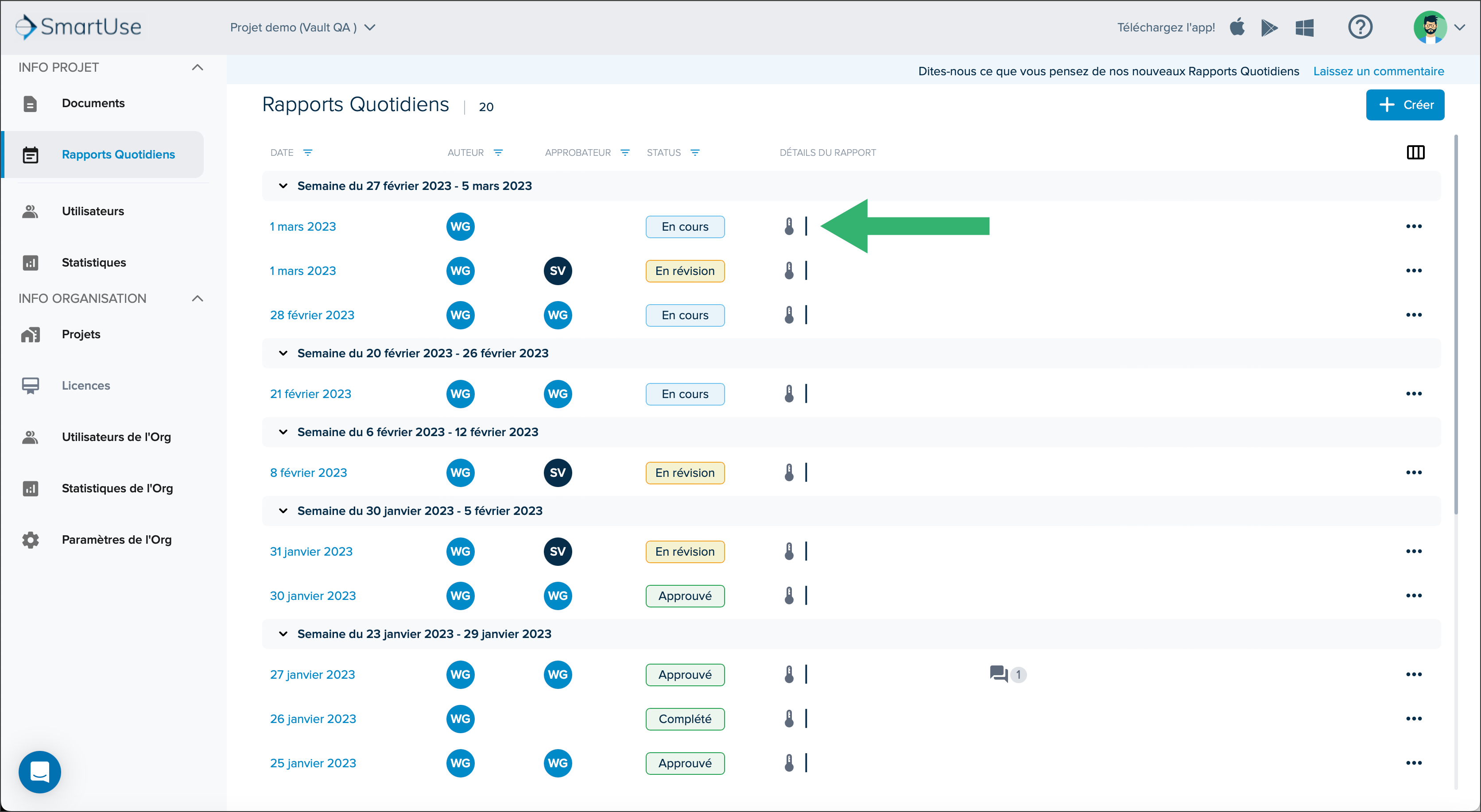Click the Windows app download icon
This screenshot has height=812, width=1481.
1304,27
